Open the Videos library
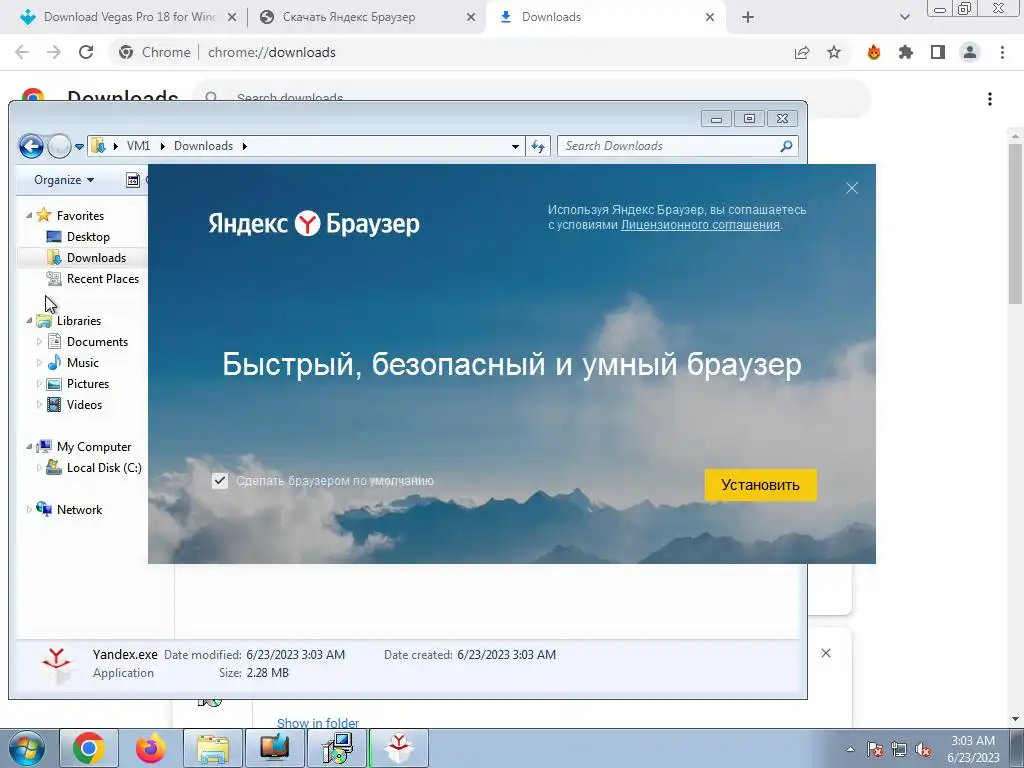This screenshot has height=768, width=1024. click(x=84, y=404)
